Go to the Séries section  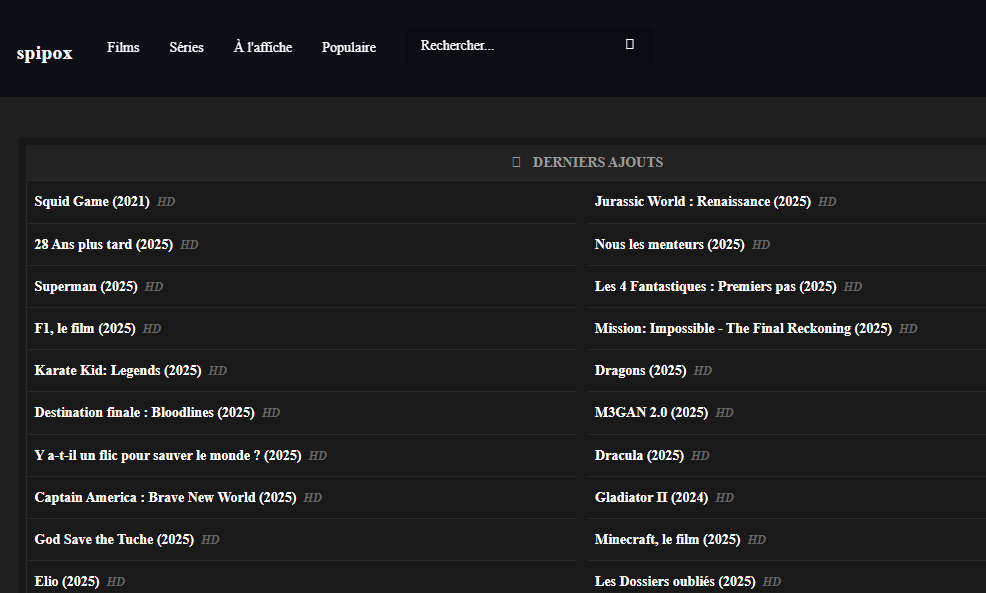pos(186,47)
